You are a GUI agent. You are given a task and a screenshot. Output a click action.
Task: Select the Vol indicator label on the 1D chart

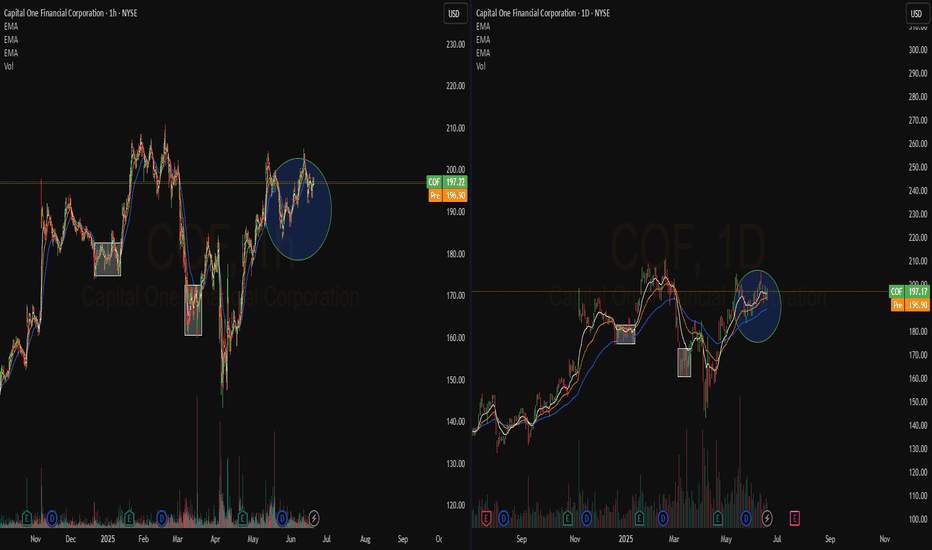(481, 66)
